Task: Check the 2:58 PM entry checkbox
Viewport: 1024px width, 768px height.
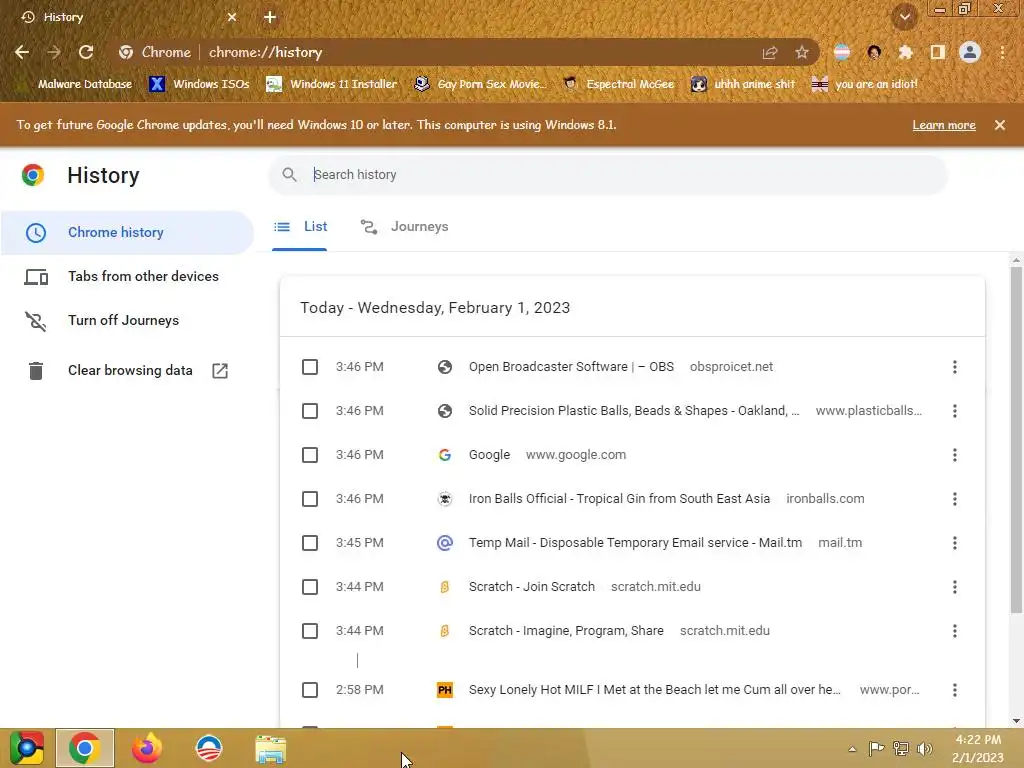Action: pyautogui.click(x=310, y=690)
